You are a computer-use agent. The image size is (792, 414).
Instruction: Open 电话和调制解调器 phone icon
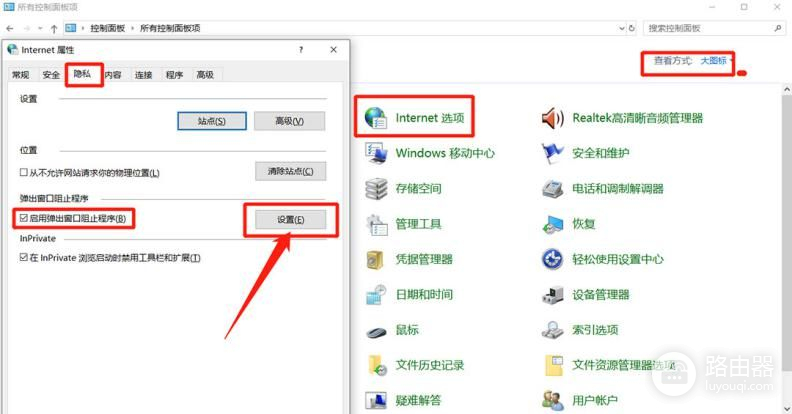tap(553, 188)
